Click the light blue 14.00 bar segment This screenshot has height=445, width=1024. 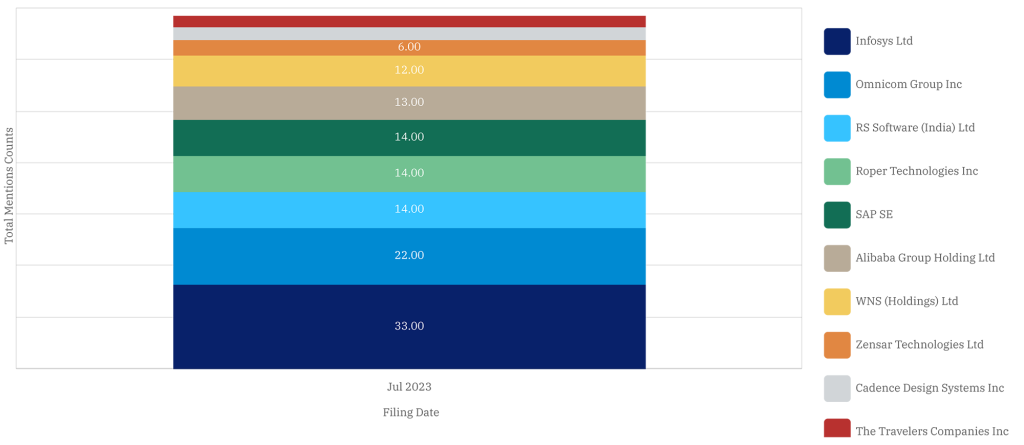pyautogui.click(x=409, y=209)
